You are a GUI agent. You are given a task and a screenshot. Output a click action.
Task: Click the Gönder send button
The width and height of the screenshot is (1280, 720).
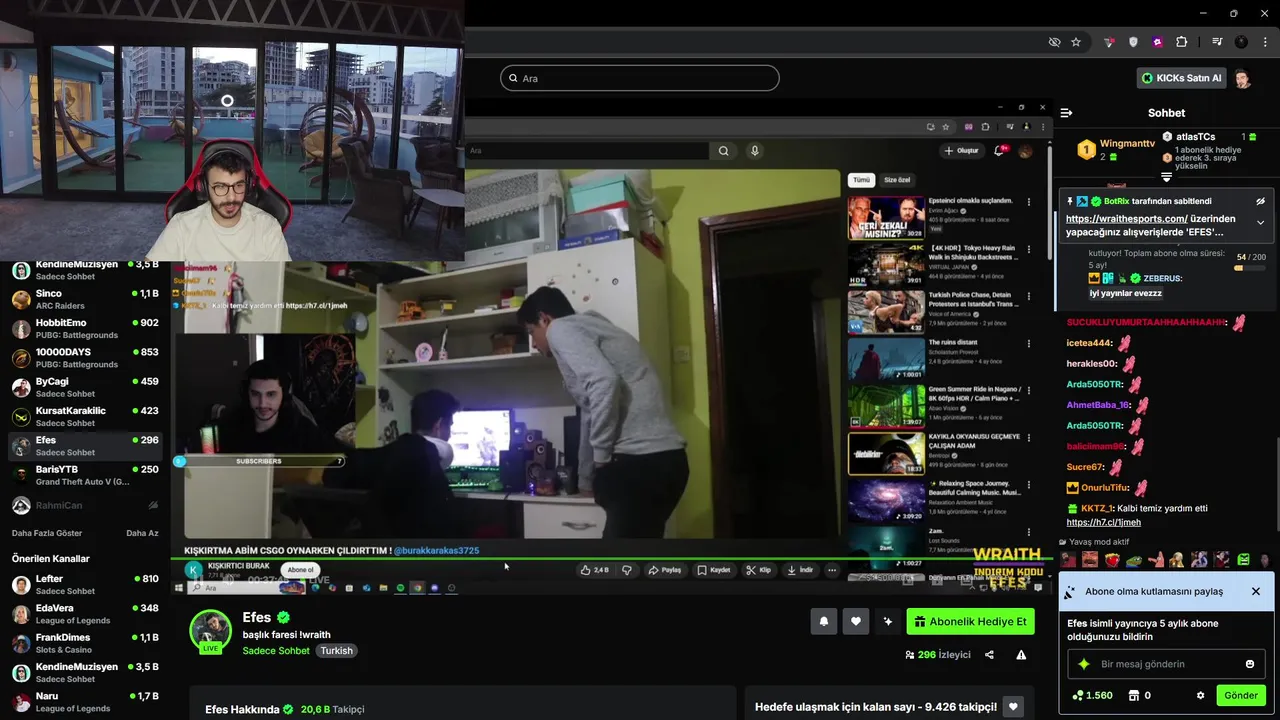1241,695
